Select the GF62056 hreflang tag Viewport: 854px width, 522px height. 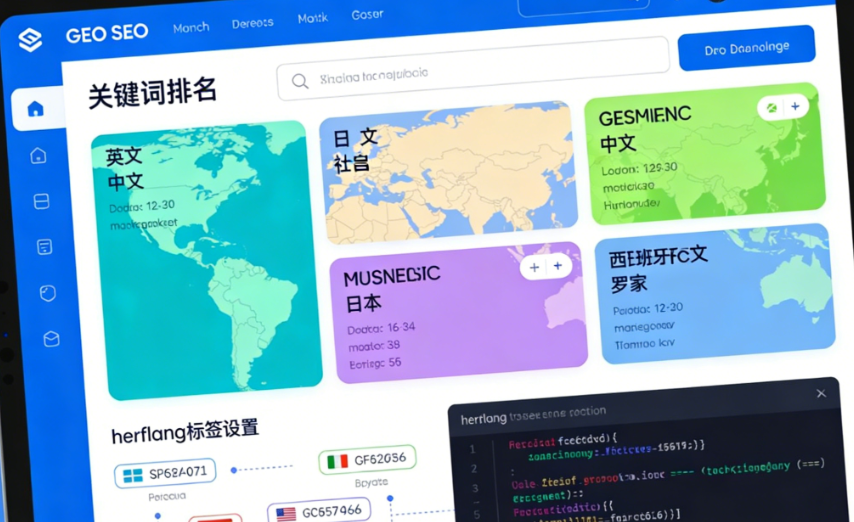coord(367,459)
